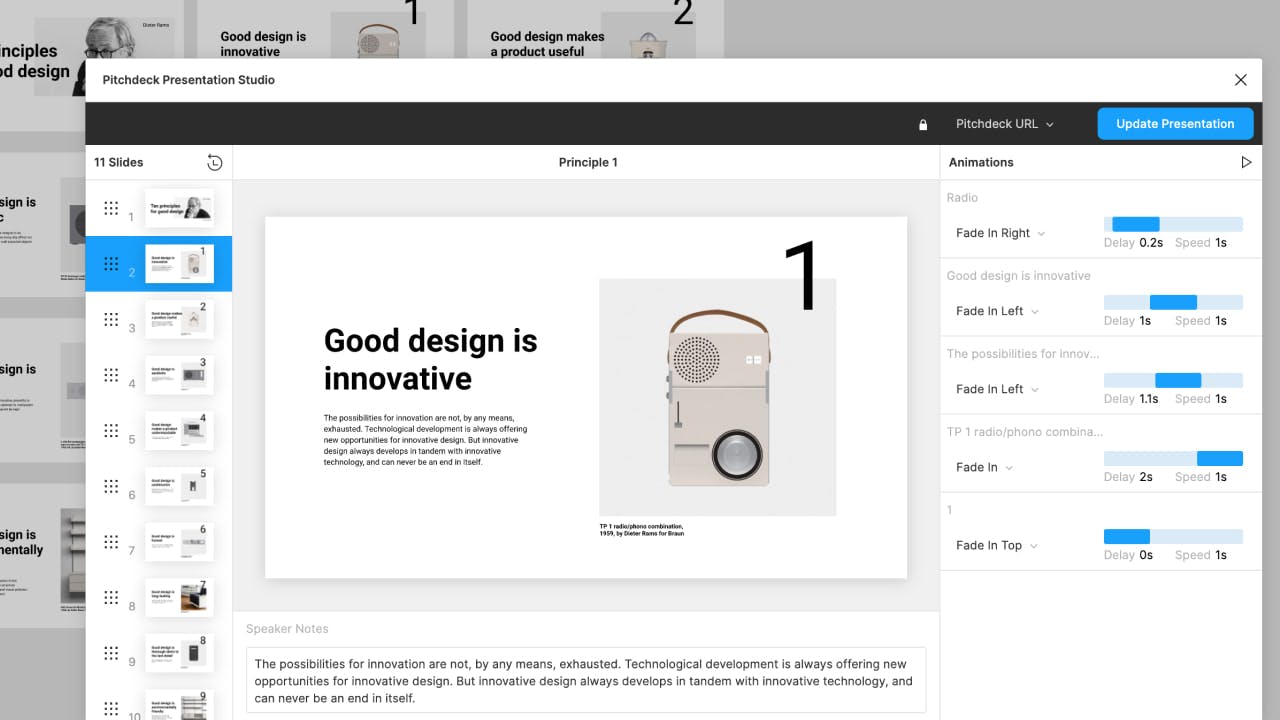Viewport: 1280px width, 720px height.
Task: Click the slide history clock icon
Action: tap(214, 162)
